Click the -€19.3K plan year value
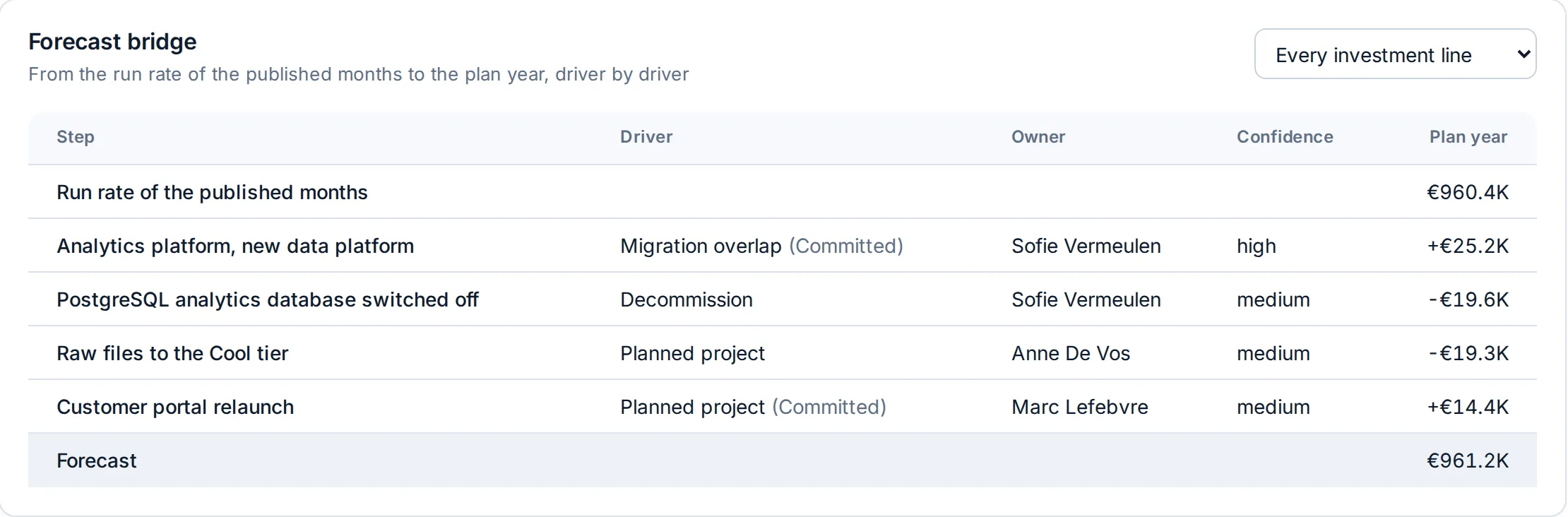Screen dimensions: 1568x517 coord(1468,353)
